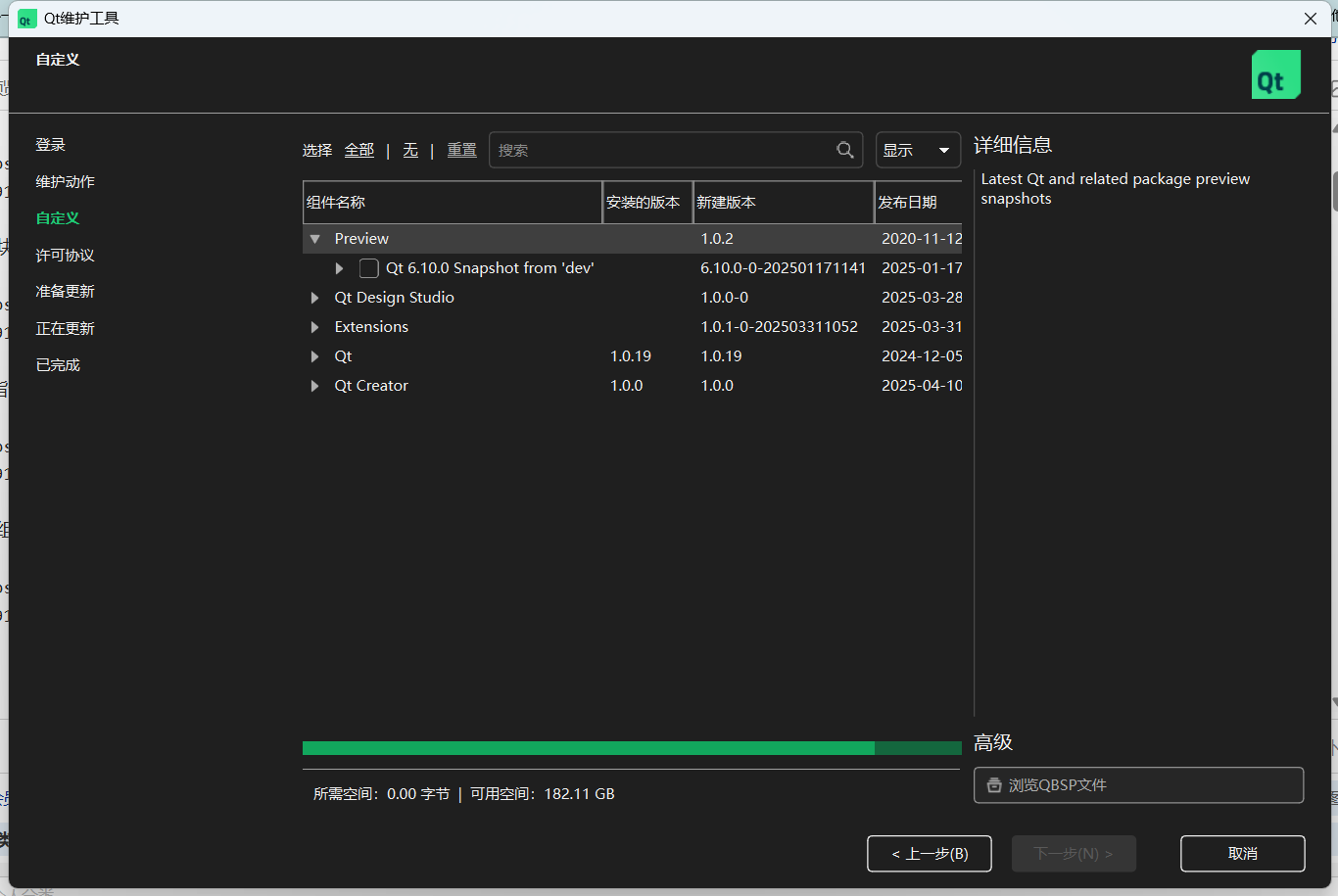Click the archive icon on Browse QBSP button
1338x896 pixels.
(x=994, y=785)
